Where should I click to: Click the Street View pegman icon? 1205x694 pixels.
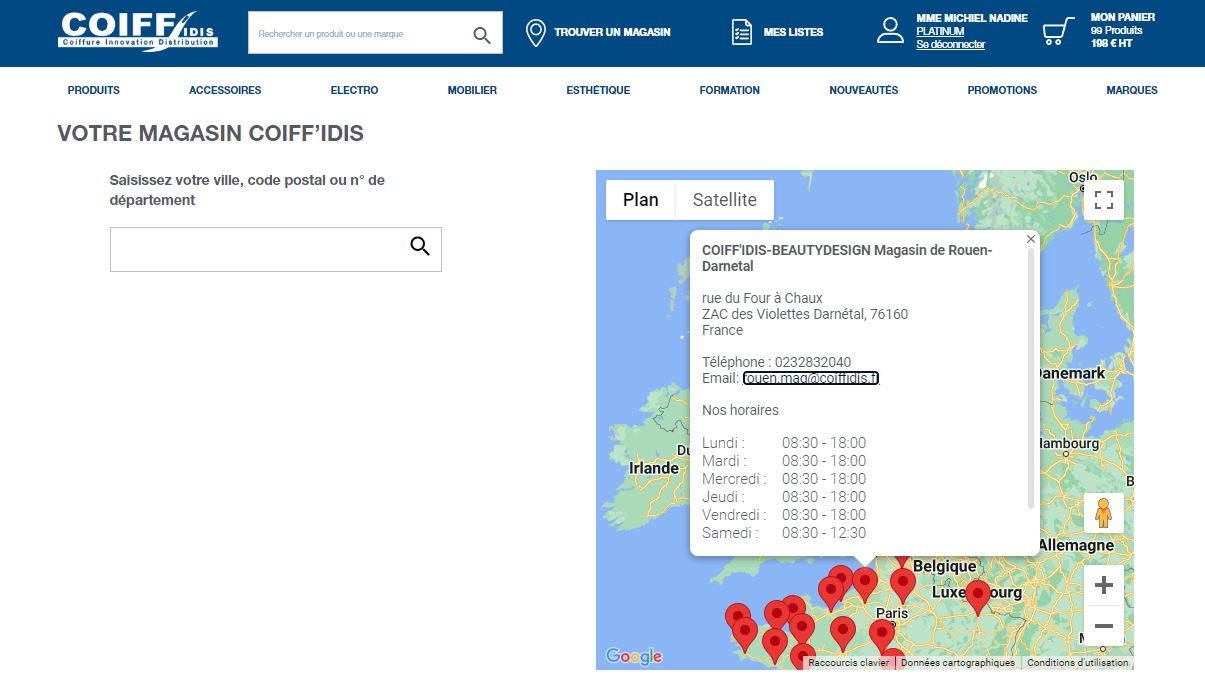(x=1104, y=513)
